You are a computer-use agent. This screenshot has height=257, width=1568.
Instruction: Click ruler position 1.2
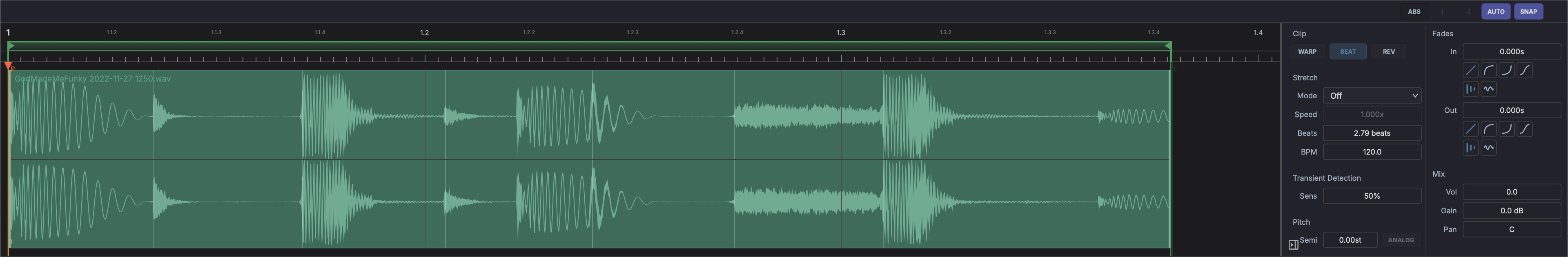pyautogui.click(x=424, y=33)
